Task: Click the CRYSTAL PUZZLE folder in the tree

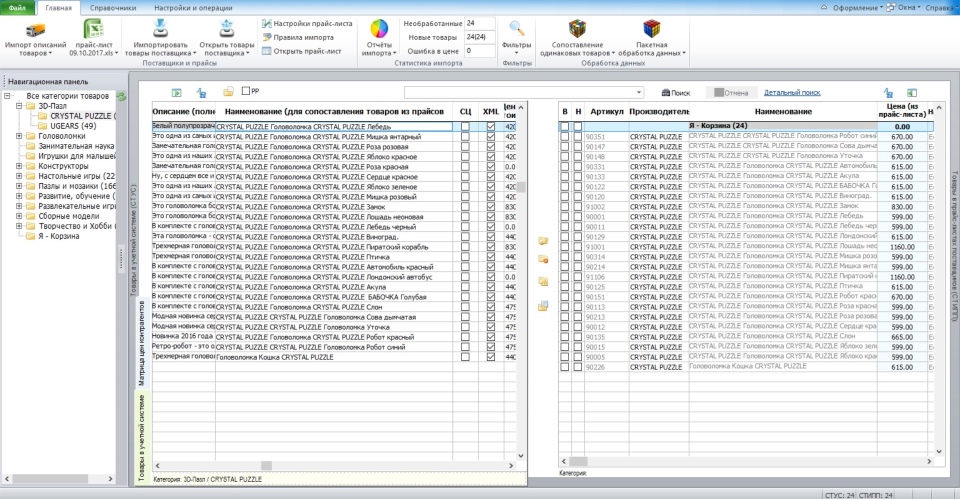Action: 75,116
